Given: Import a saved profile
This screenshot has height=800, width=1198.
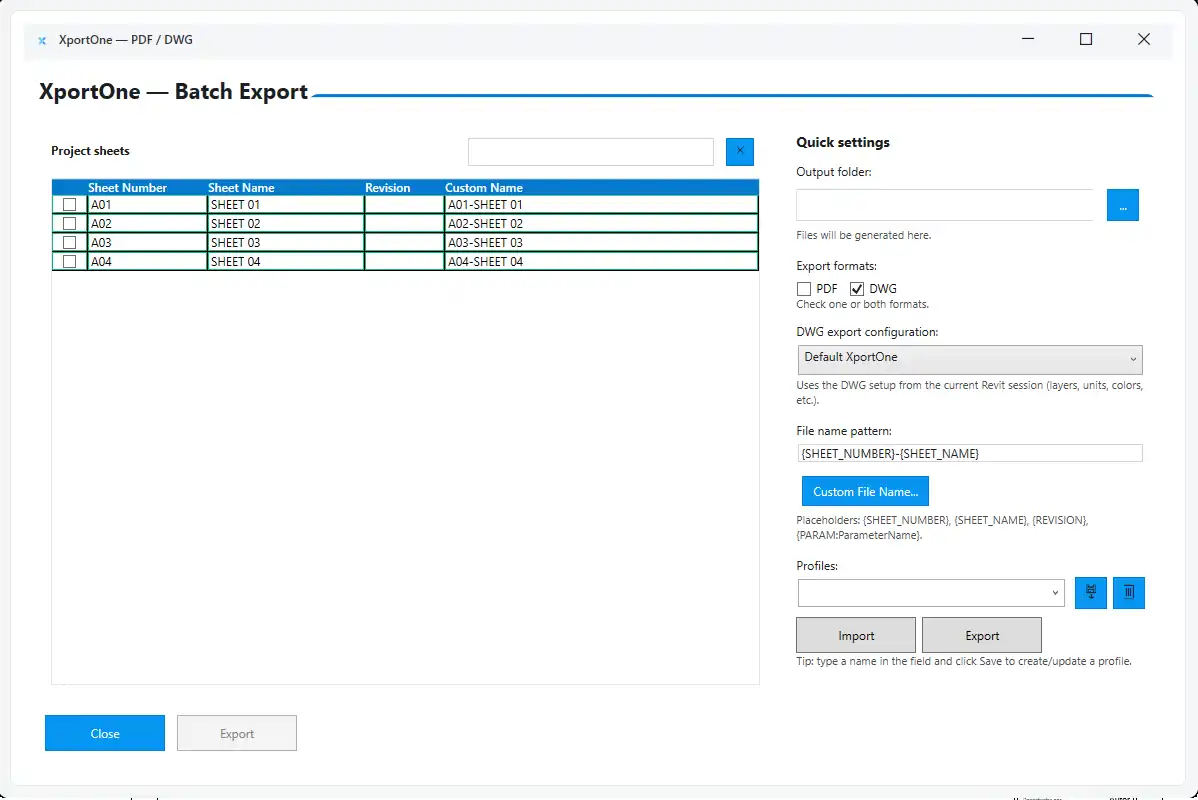Looking at the screenshot, I should point(855,634).
